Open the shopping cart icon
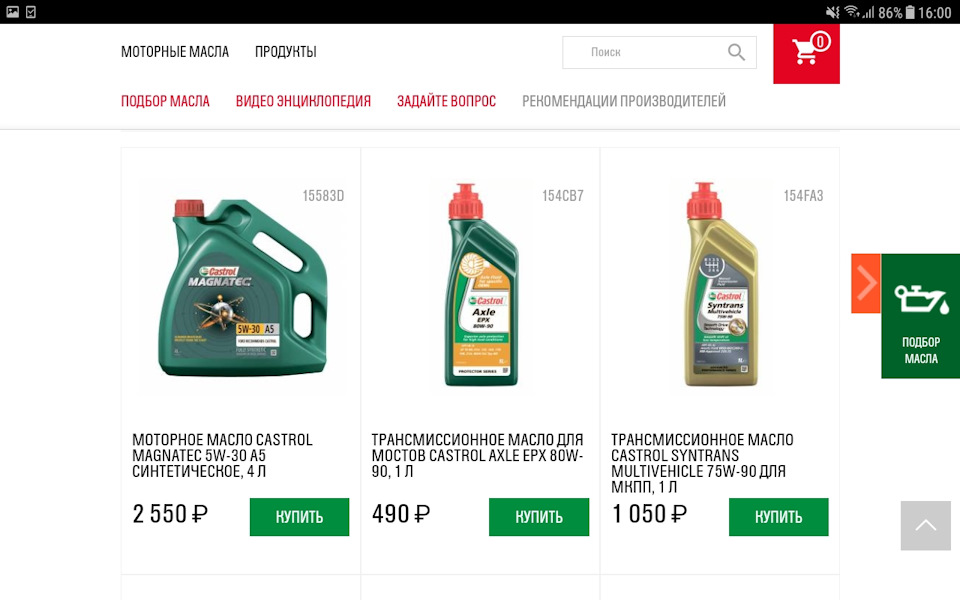The image size is (960, 600). point(806,53)
